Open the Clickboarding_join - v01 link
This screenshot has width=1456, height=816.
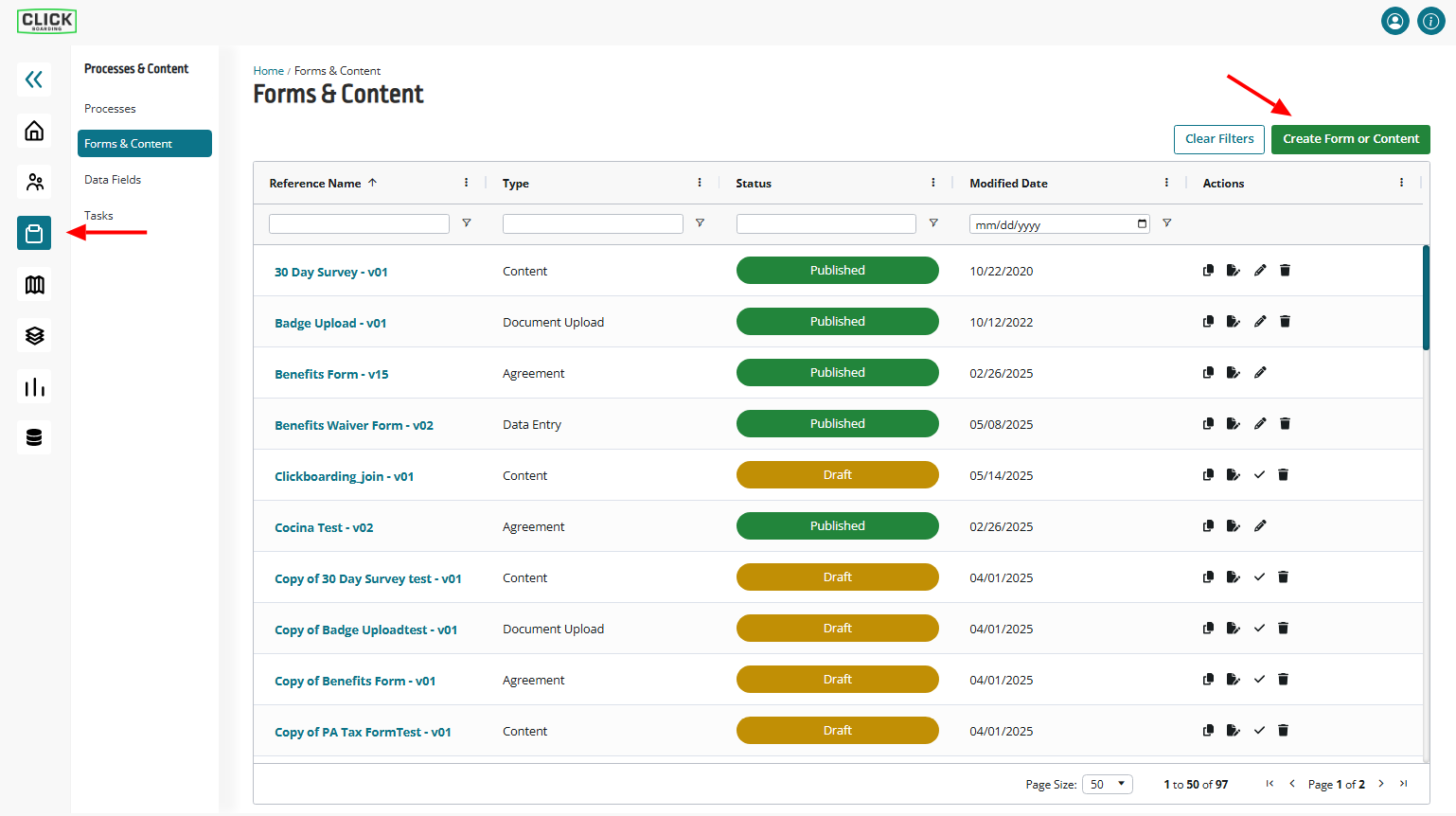[345, 476]
